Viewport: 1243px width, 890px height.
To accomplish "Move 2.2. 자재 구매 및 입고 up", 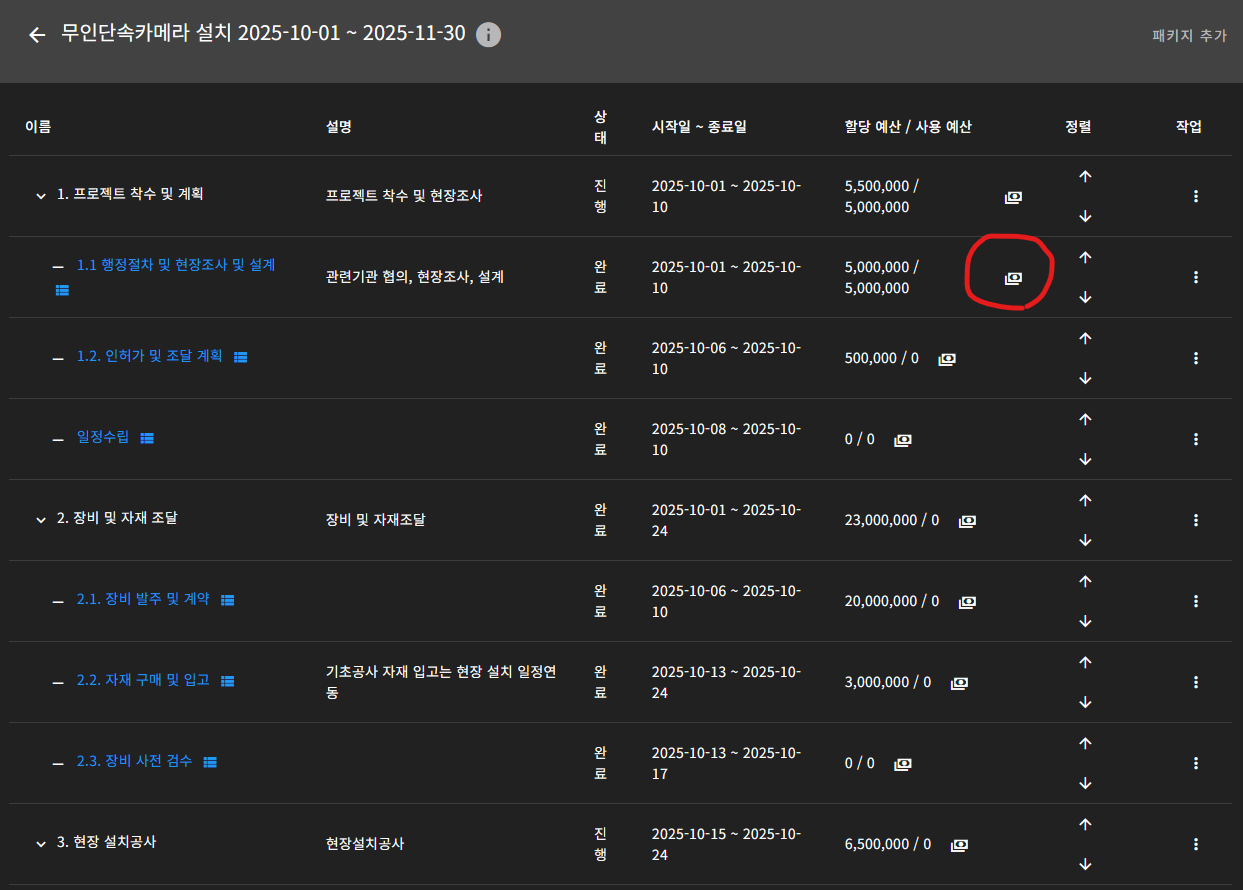I will [x=1085, y=662].
